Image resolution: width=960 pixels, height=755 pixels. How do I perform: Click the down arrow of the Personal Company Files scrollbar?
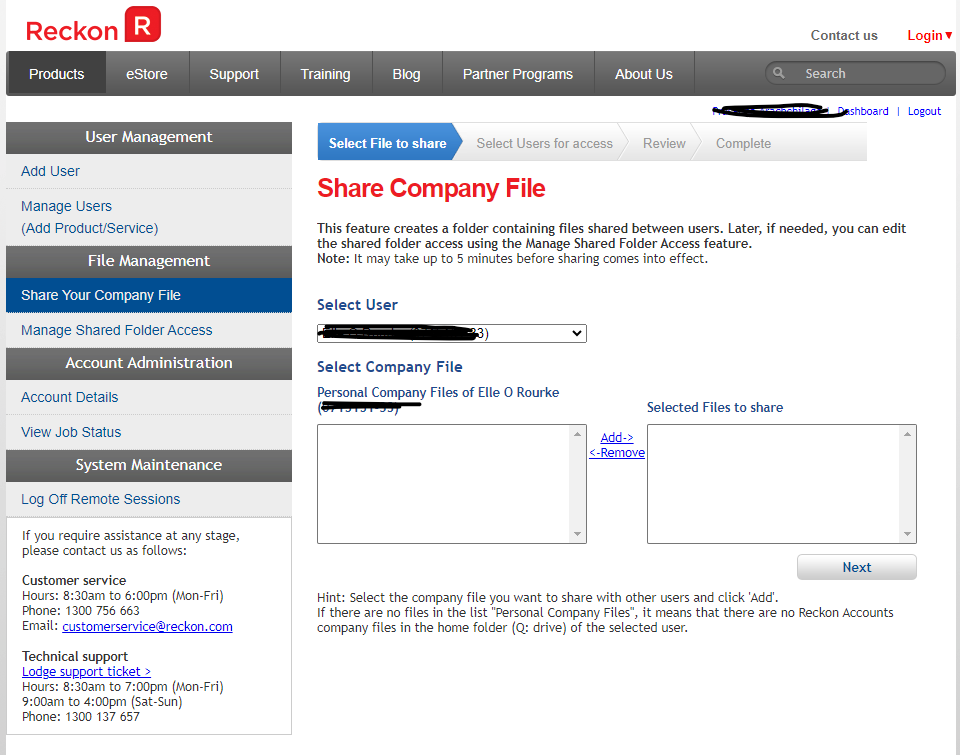pyautogui.click(x=577, y=534)
